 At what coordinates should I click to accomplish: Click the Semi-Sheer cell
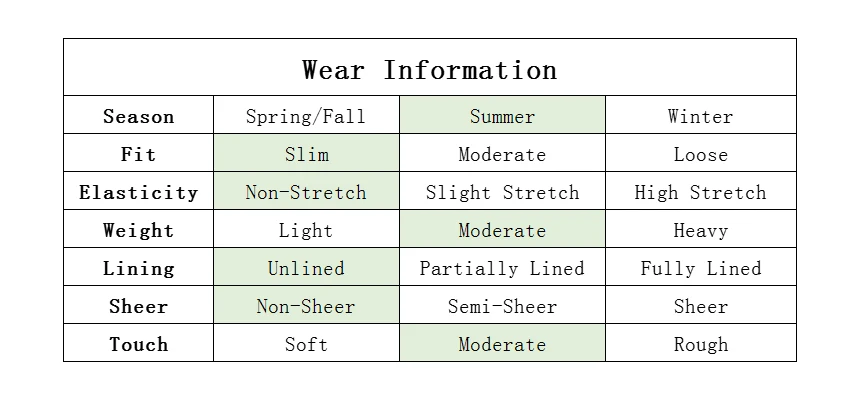502,304
